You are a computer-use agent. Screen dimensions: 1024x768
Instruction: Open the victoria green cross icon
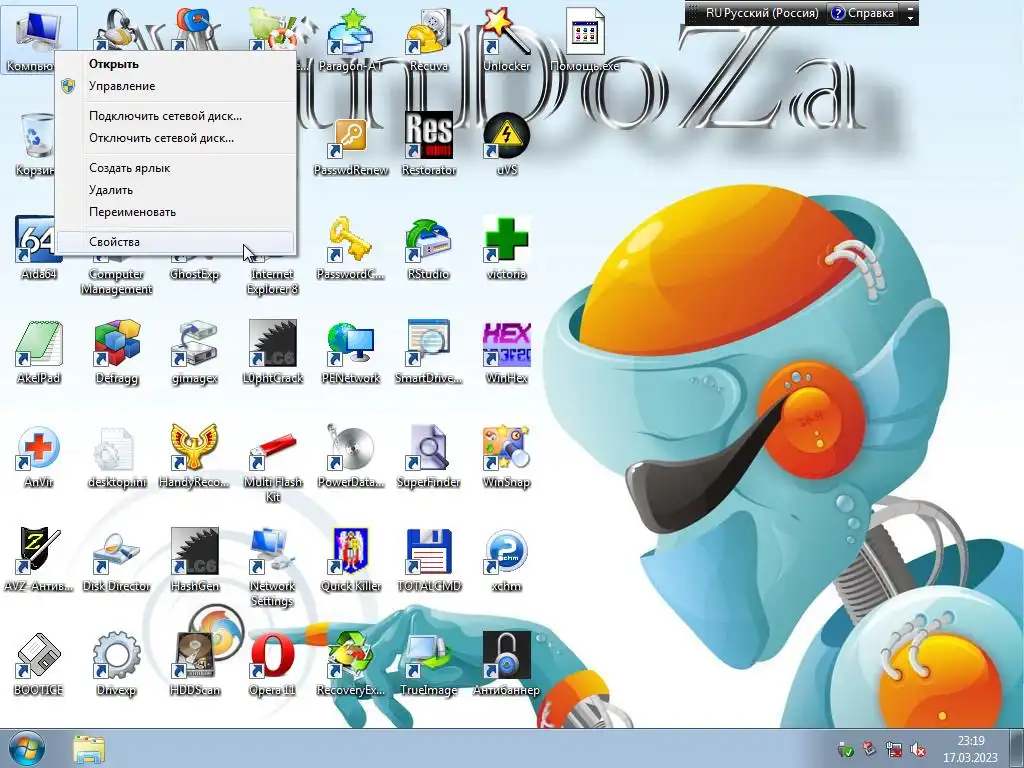click(506, 249)
